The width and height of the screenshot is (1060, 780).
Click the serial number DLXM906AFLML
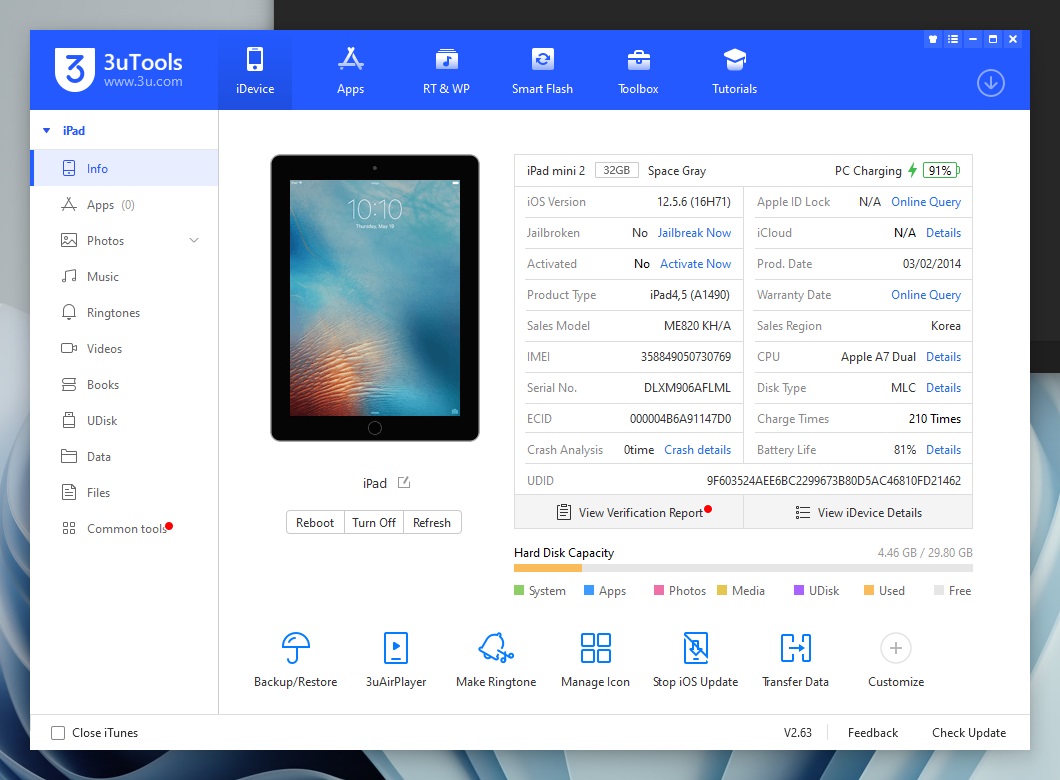(688, 387)
